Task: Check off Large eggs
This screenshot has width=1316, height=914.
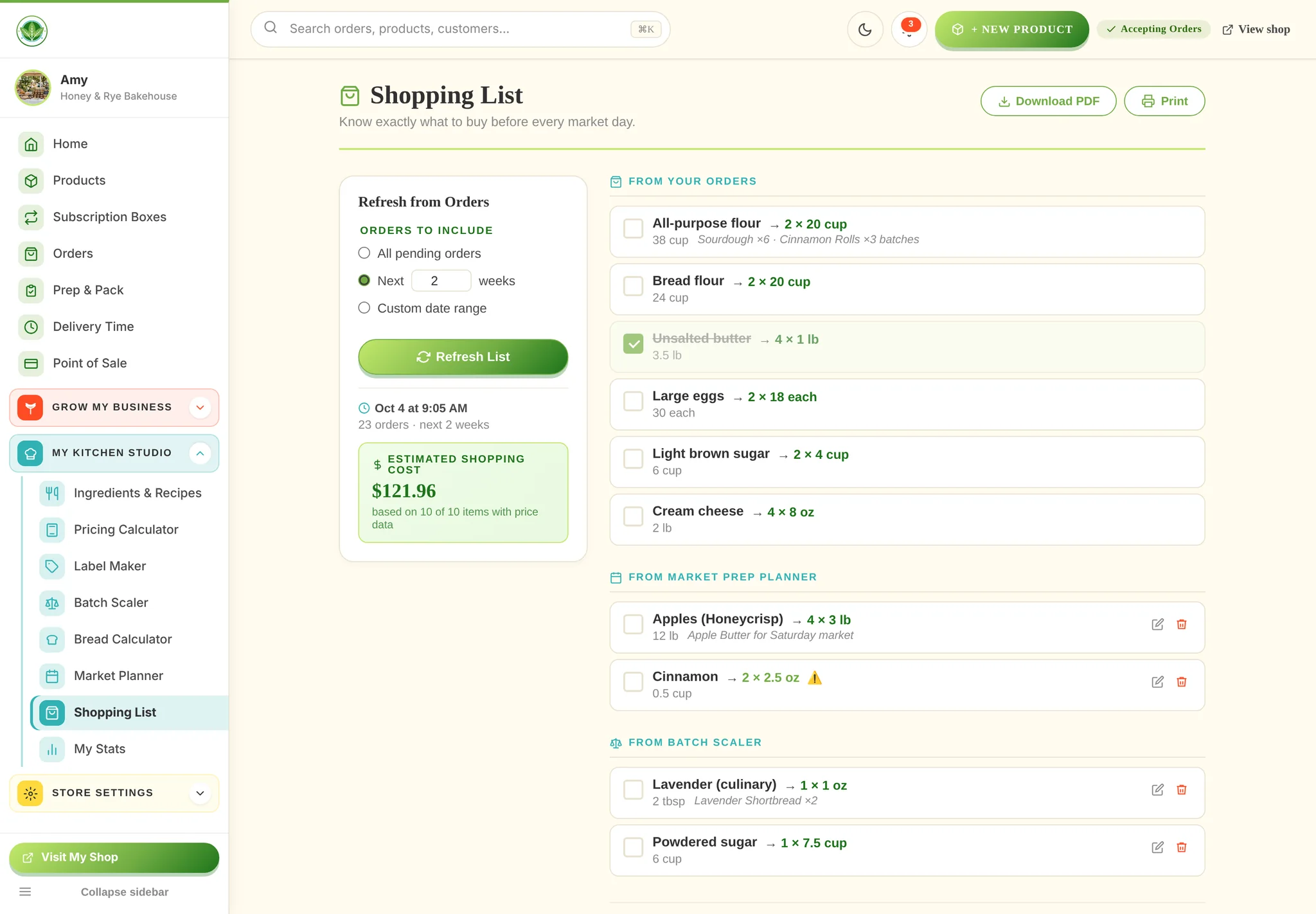Action: [x=633, y=401]
